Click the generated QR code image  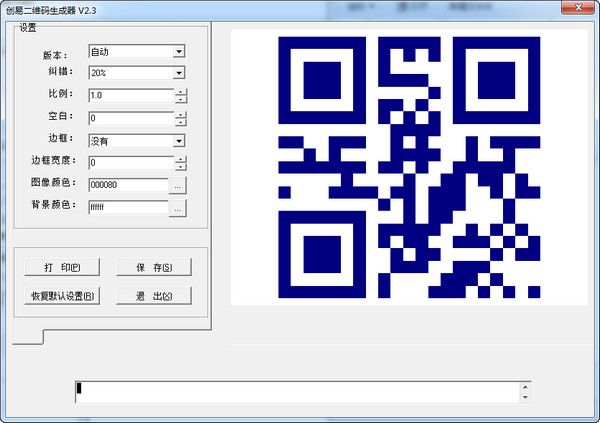[x=409, y=167]
